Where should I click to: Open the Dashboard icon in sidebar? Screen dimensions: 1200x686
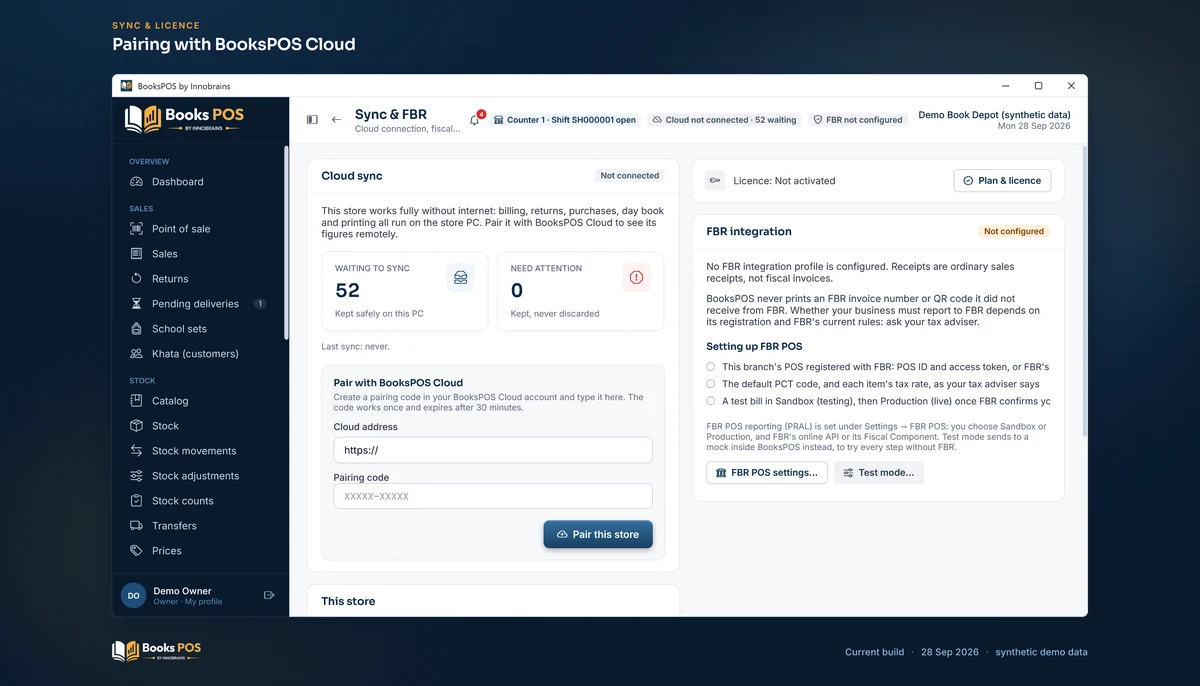coord(136,182)
